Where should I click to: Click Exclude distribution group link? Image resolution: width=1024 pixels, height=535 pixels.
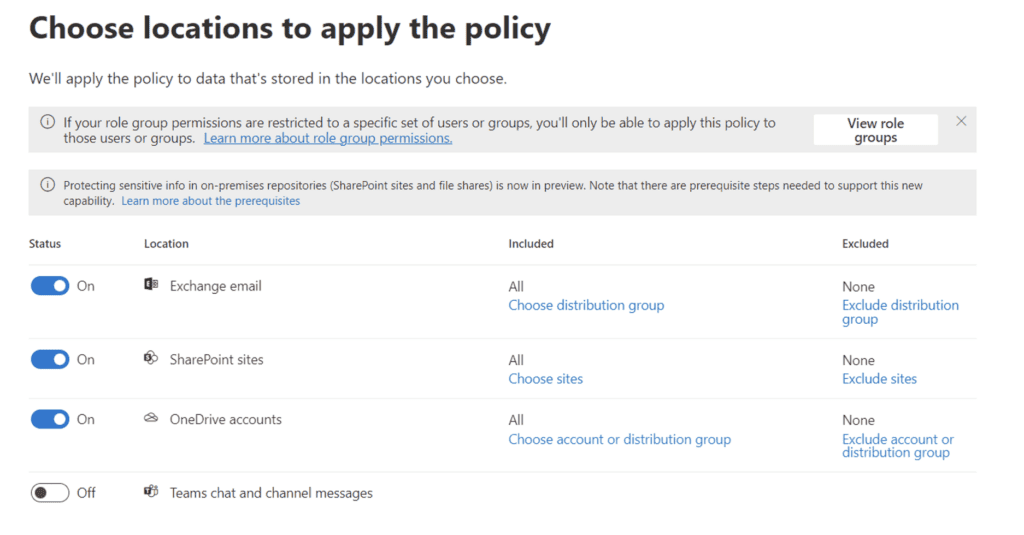[x=900, y=312]
